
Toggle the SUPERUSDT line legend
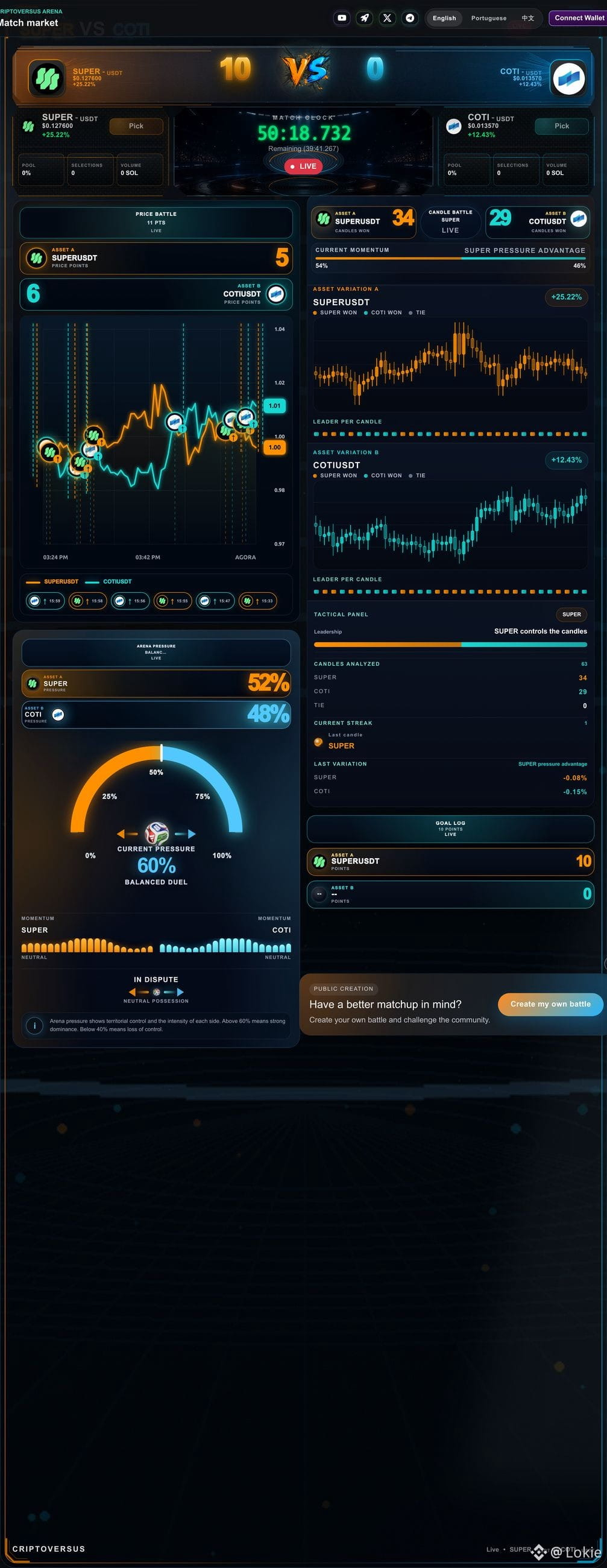[x=52, y=581]
